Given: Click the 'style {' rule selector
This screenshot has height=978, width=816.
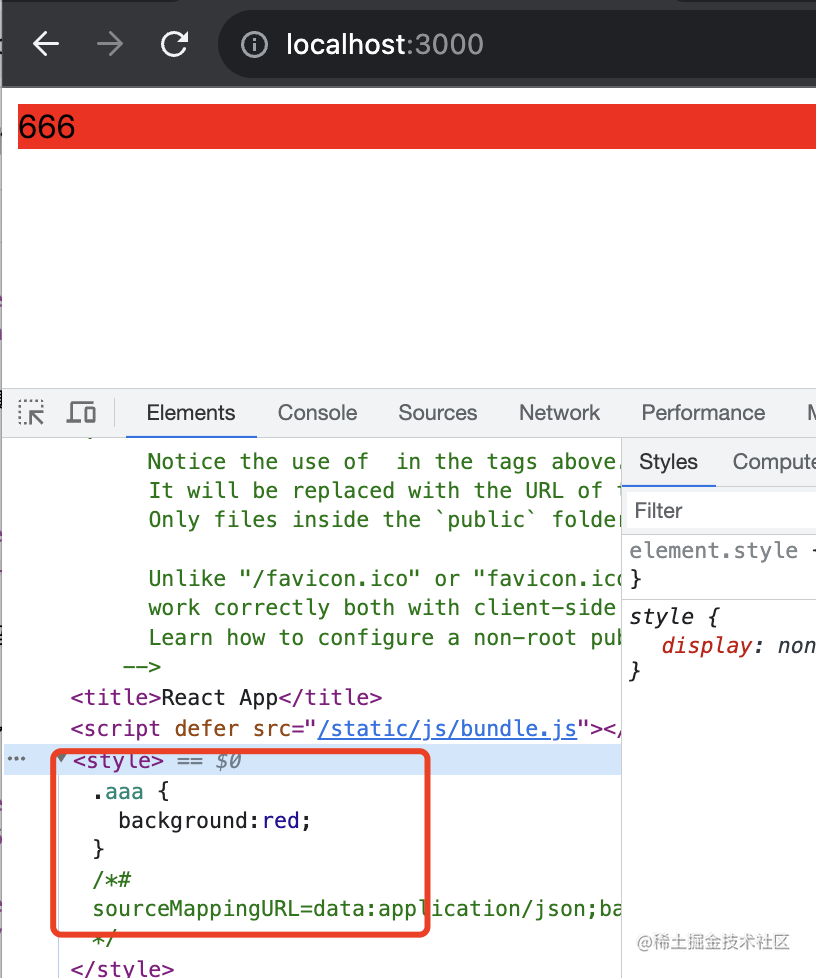Looking at the screenshot, I should point(674,617).
